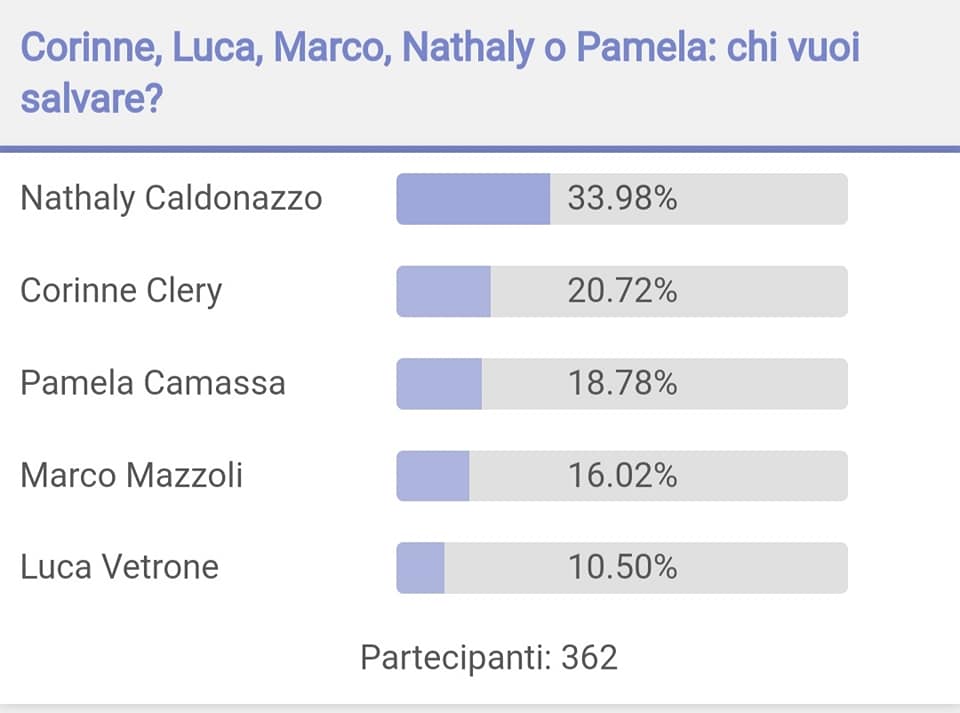Click the 20.72% result bar
960x713 pixels.
point(622,291)
